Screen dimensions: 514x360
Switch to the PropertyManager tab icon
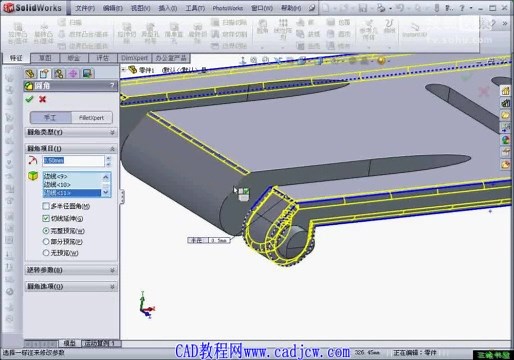coord(44,73)
